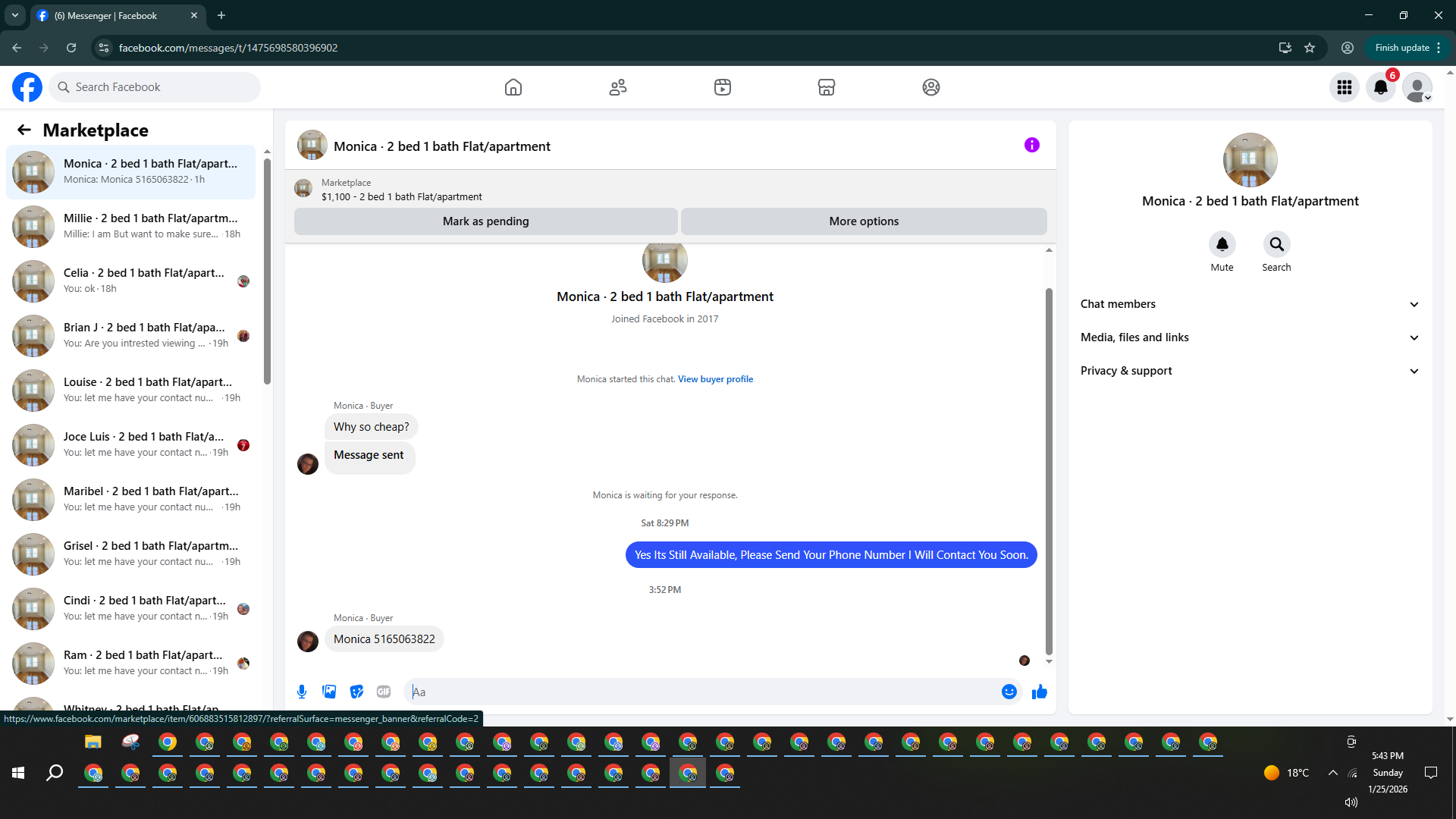Bookmark this page with the star icon
The width and height of the screenshot is (1456, 819).
coord(1310,48)
